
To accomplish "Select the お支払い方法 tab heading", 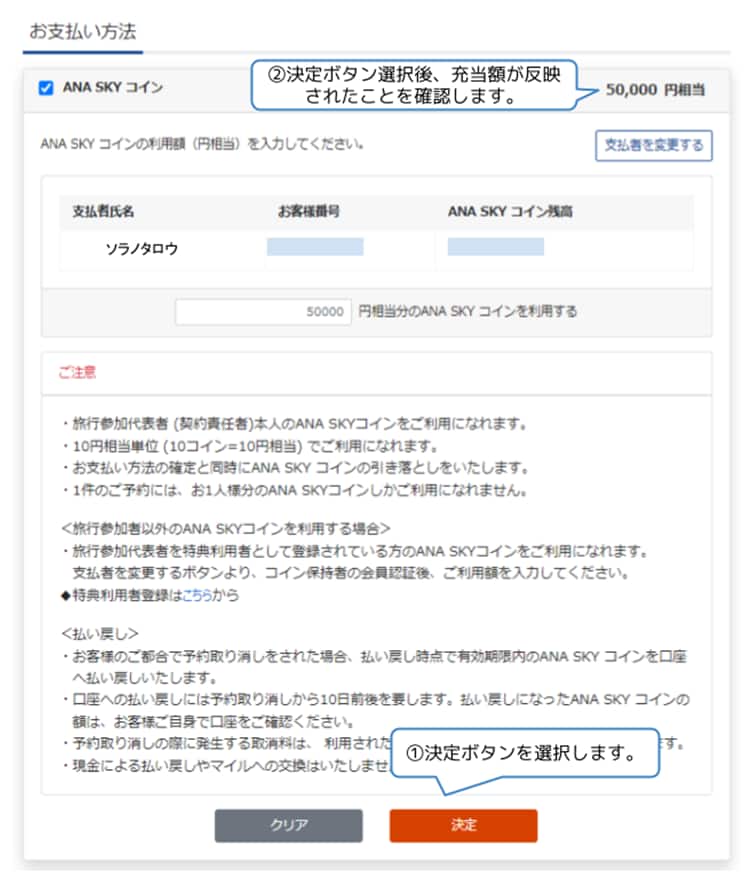I will point(82,31).
